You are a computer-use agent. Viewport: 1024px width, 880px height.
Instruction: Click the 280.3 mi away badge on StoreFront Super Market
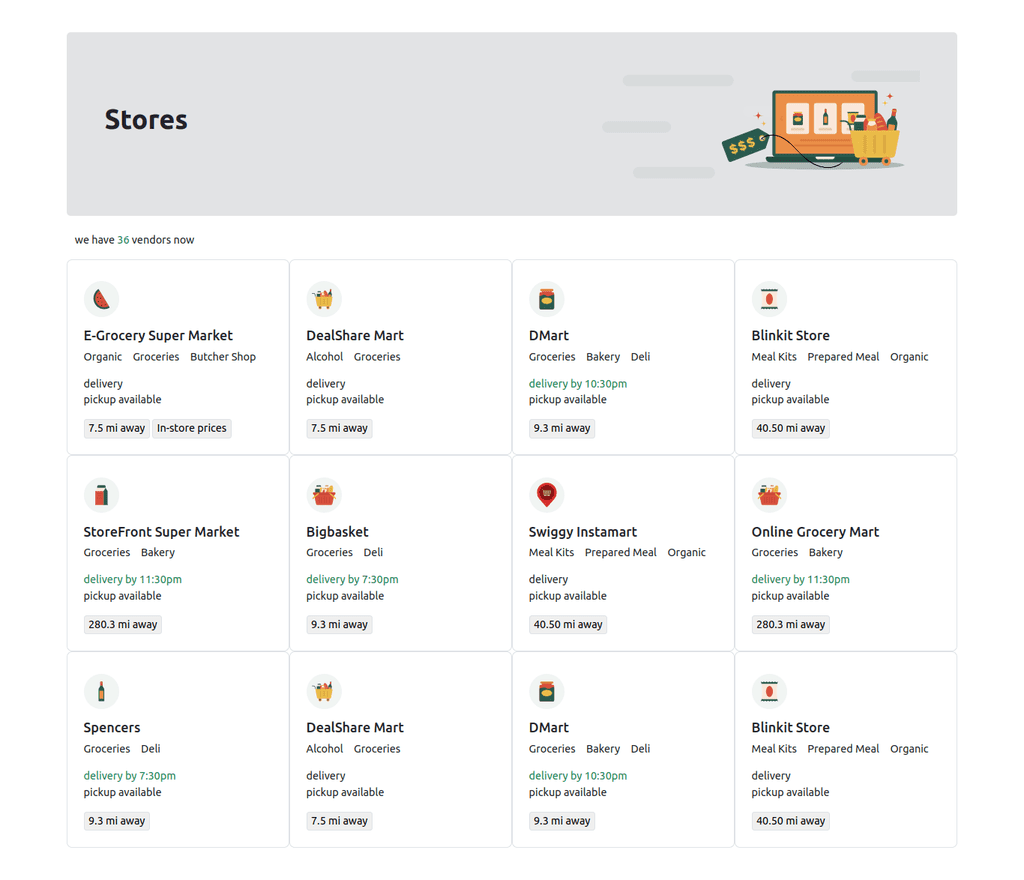123,625
